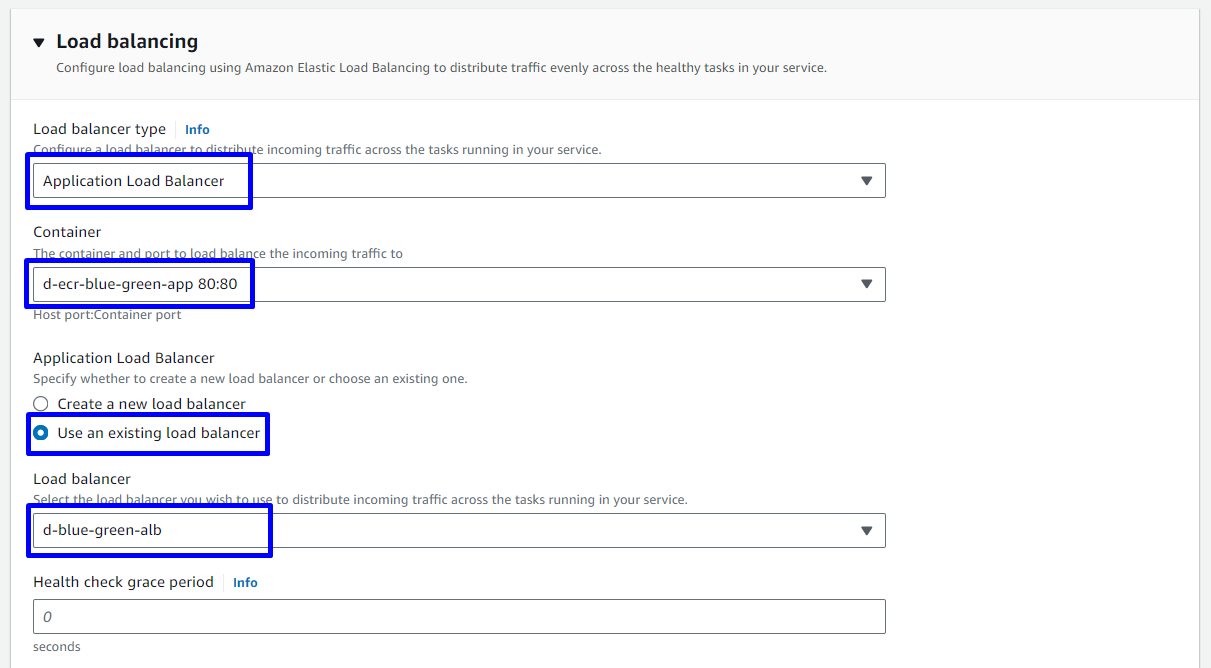The height and width of the screenshot is (668, 1211).
Task: Click the 'Use an existing load balancer' label text
Action: coord(158,433)
